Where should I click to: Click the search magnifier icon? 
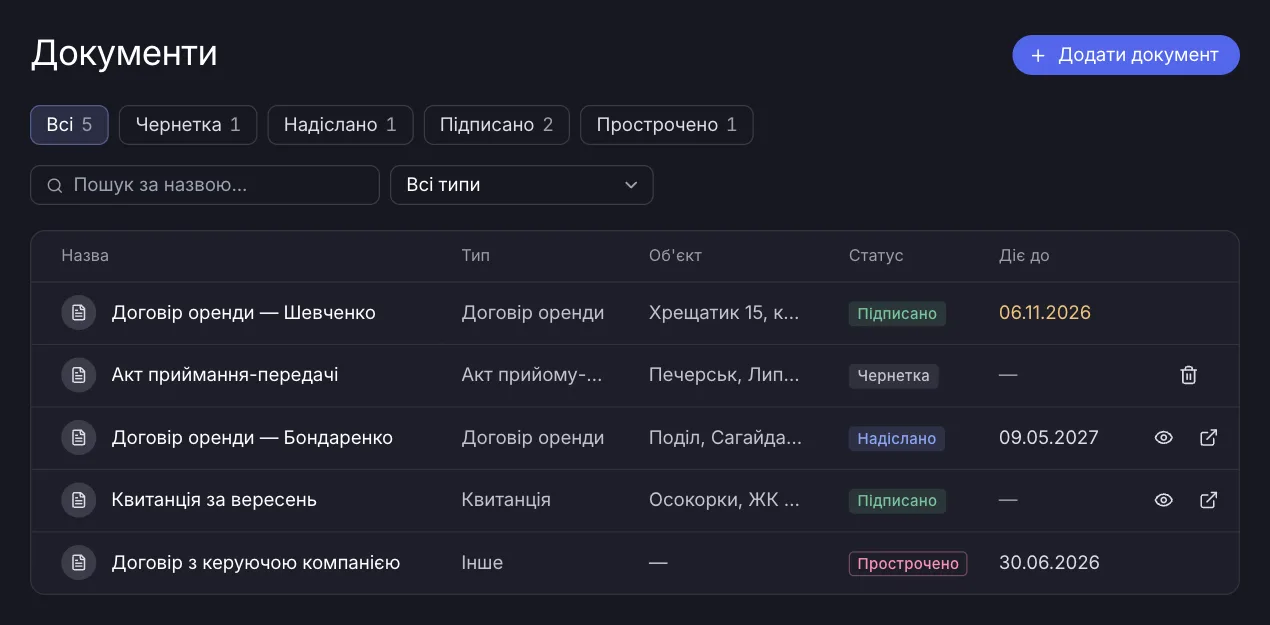55,185
